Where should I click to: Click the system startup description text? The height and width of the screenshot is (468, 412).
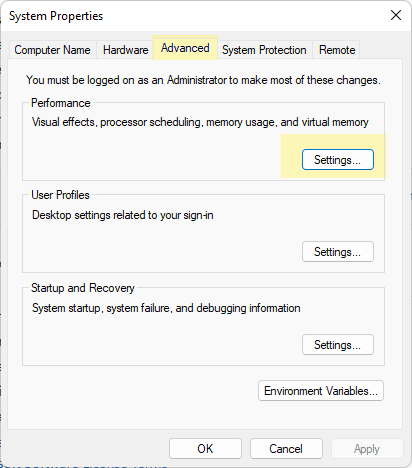click(166, 308)
